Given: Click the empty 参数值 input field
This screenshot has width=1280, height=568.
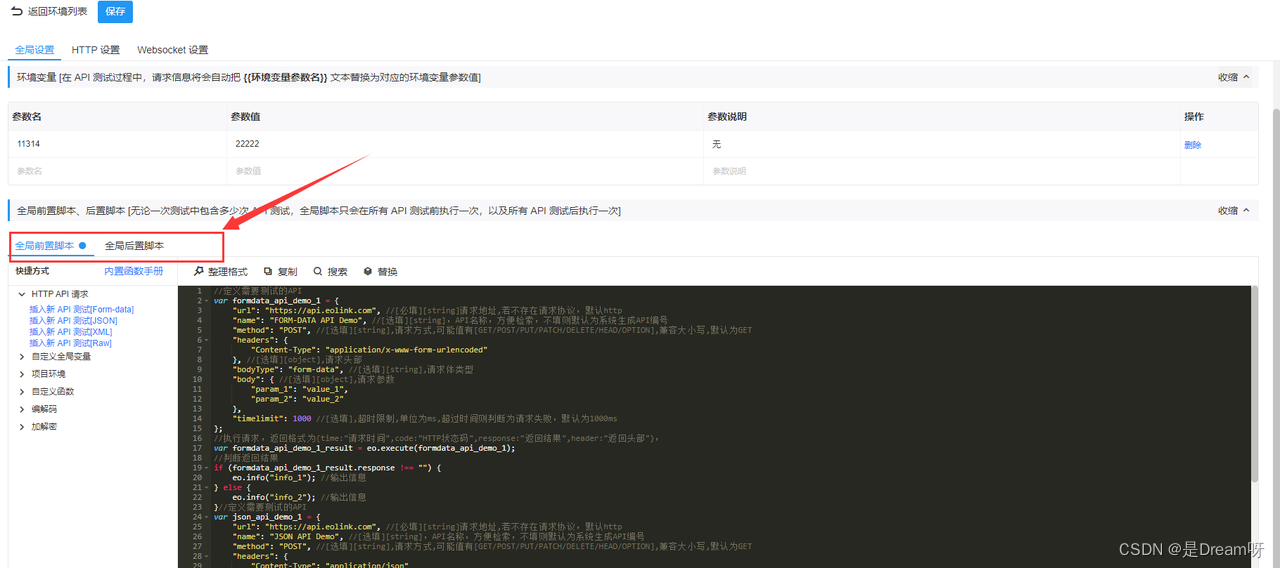Looking at the screenshot, I should tap(465, 171).
